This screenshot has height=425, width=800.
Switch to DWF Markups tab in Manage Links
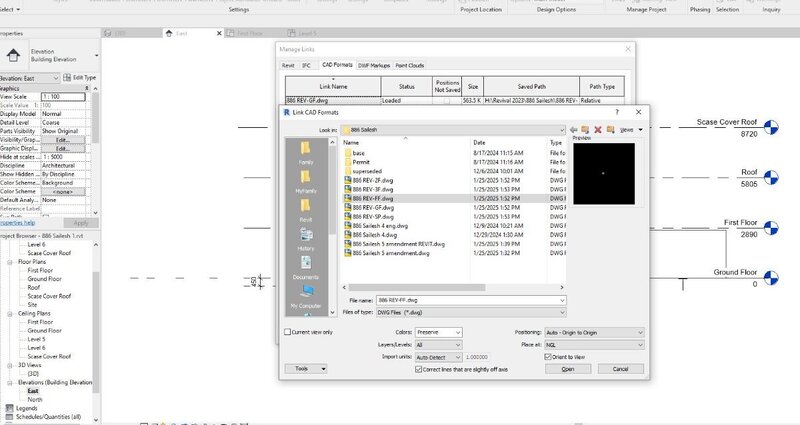pyautogui.click(x=374, y=66)
